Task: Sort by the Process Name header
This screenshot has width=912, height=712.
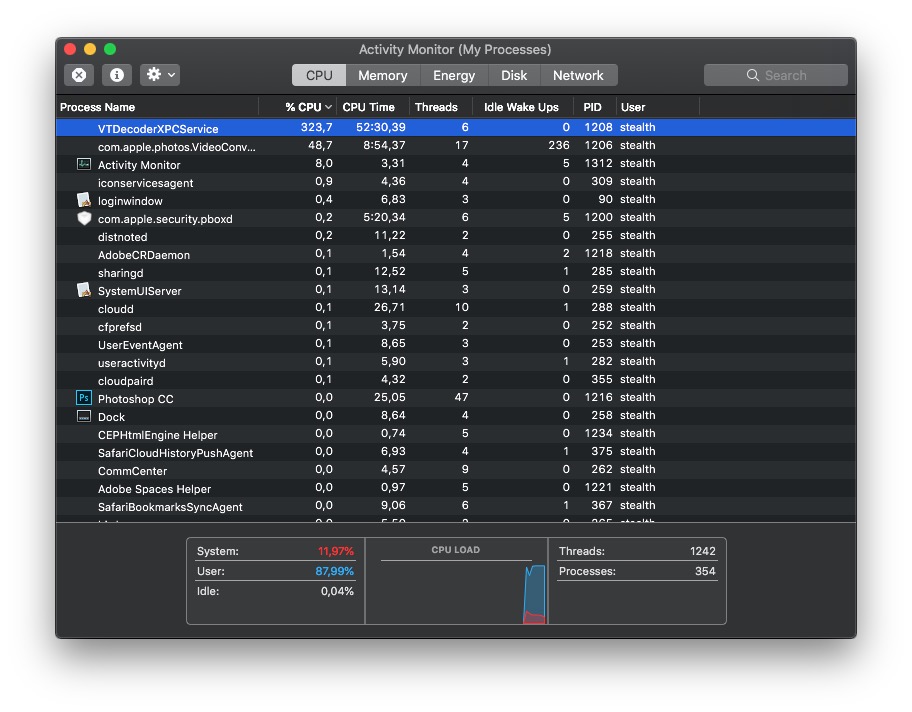Action: click(98, 107)
